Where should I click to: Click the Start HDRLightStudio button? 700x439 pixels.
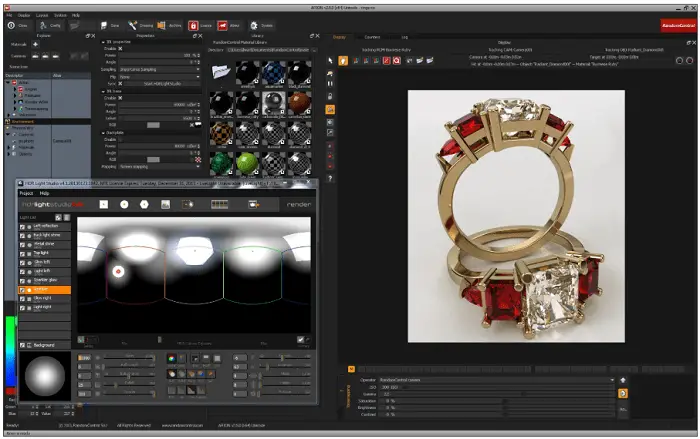click(162, 84)
